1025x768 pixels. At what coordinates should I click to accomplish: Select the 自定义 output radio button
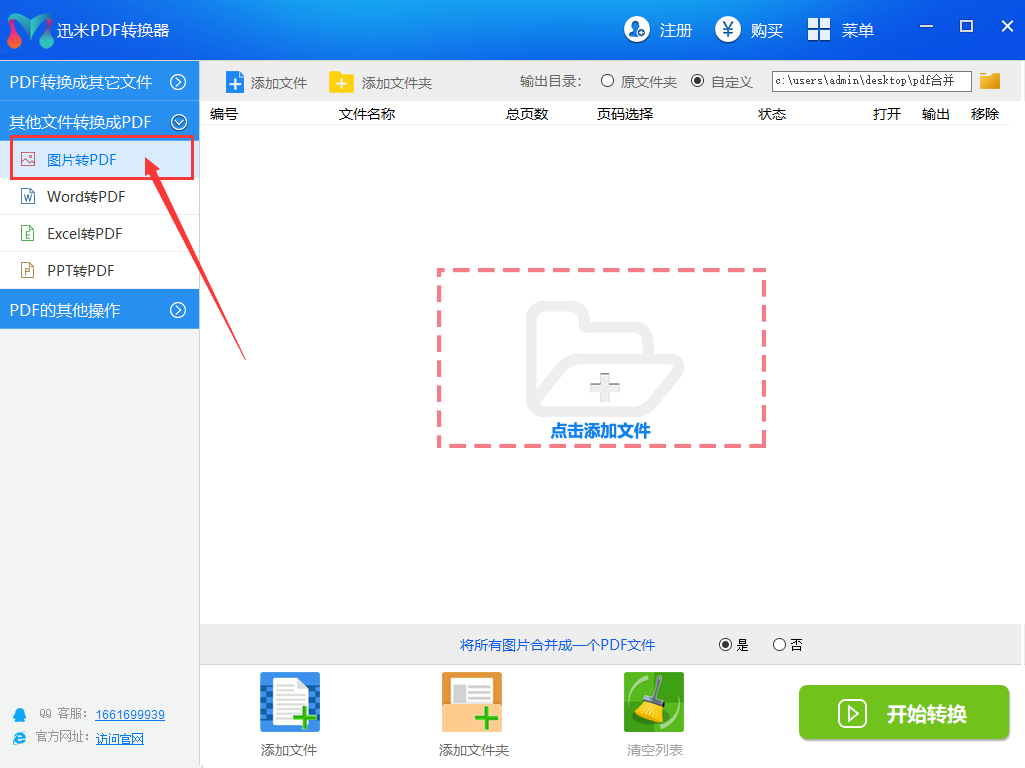pyautogui.click(x=697, y=81)
